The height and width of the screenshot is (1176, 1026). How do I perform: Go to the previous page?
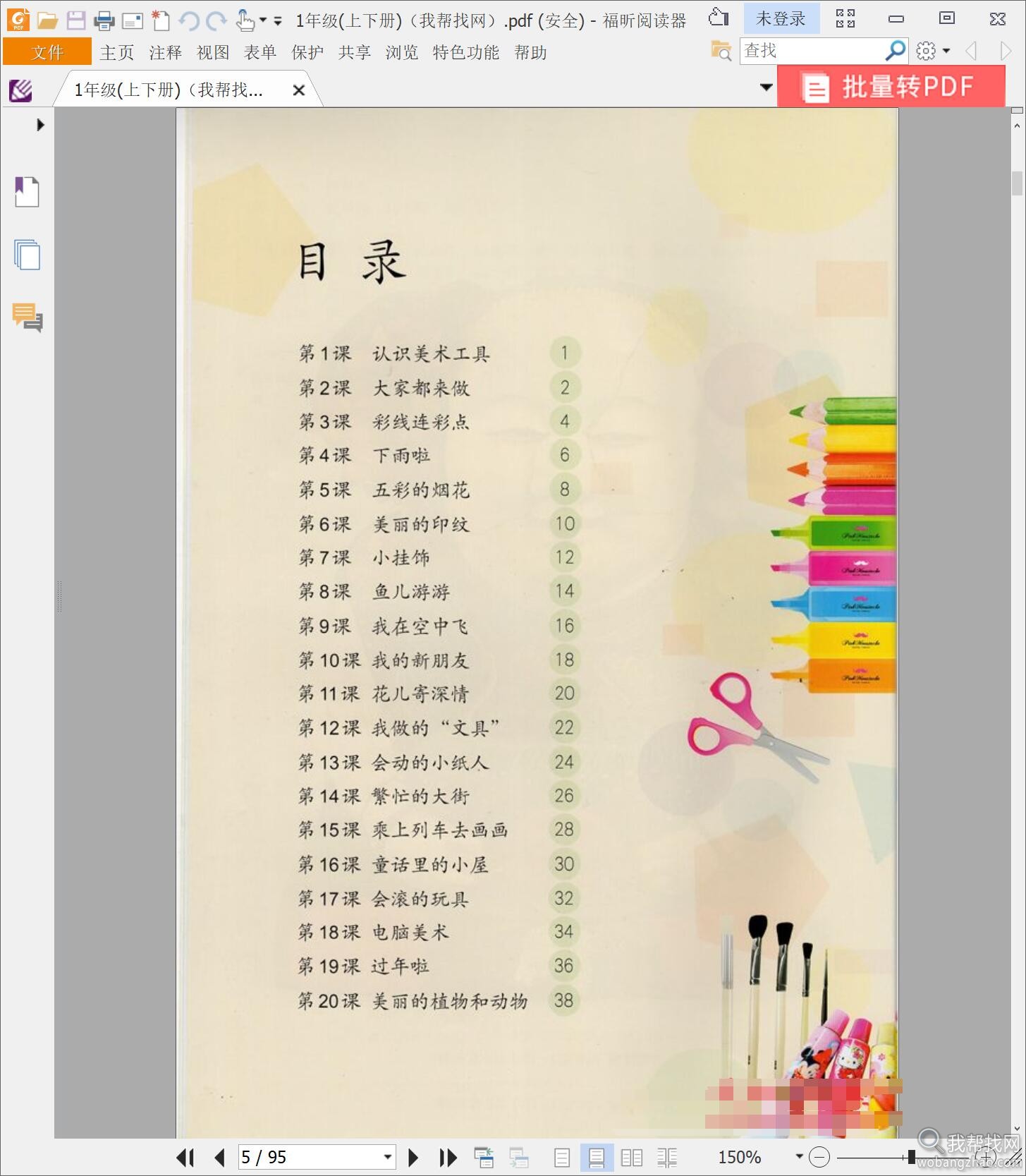[219, 1158]
